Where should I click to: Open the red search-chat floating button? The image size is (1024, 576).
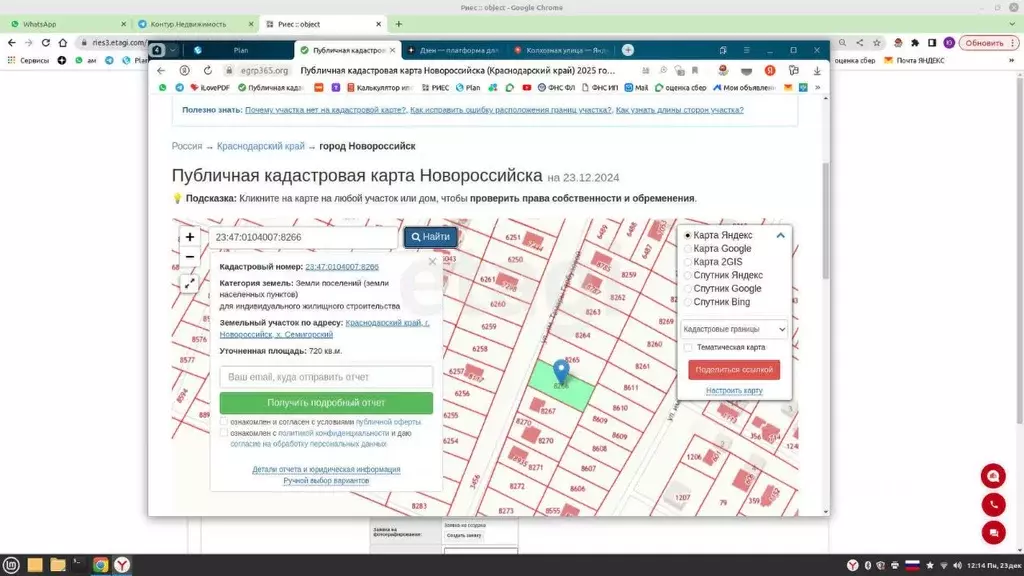click(x=993, y=476)
